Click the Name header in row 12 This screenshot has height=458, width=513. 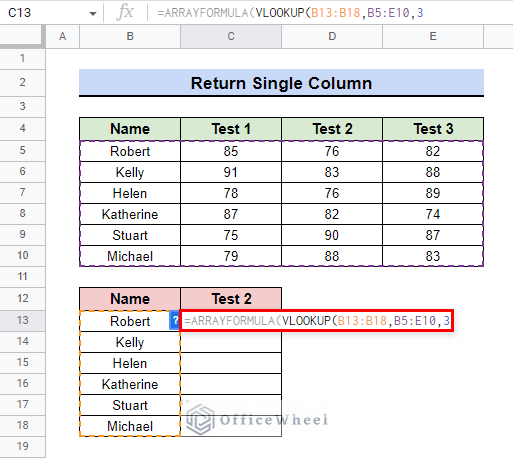pyautogui.click(x=130, y=299)
